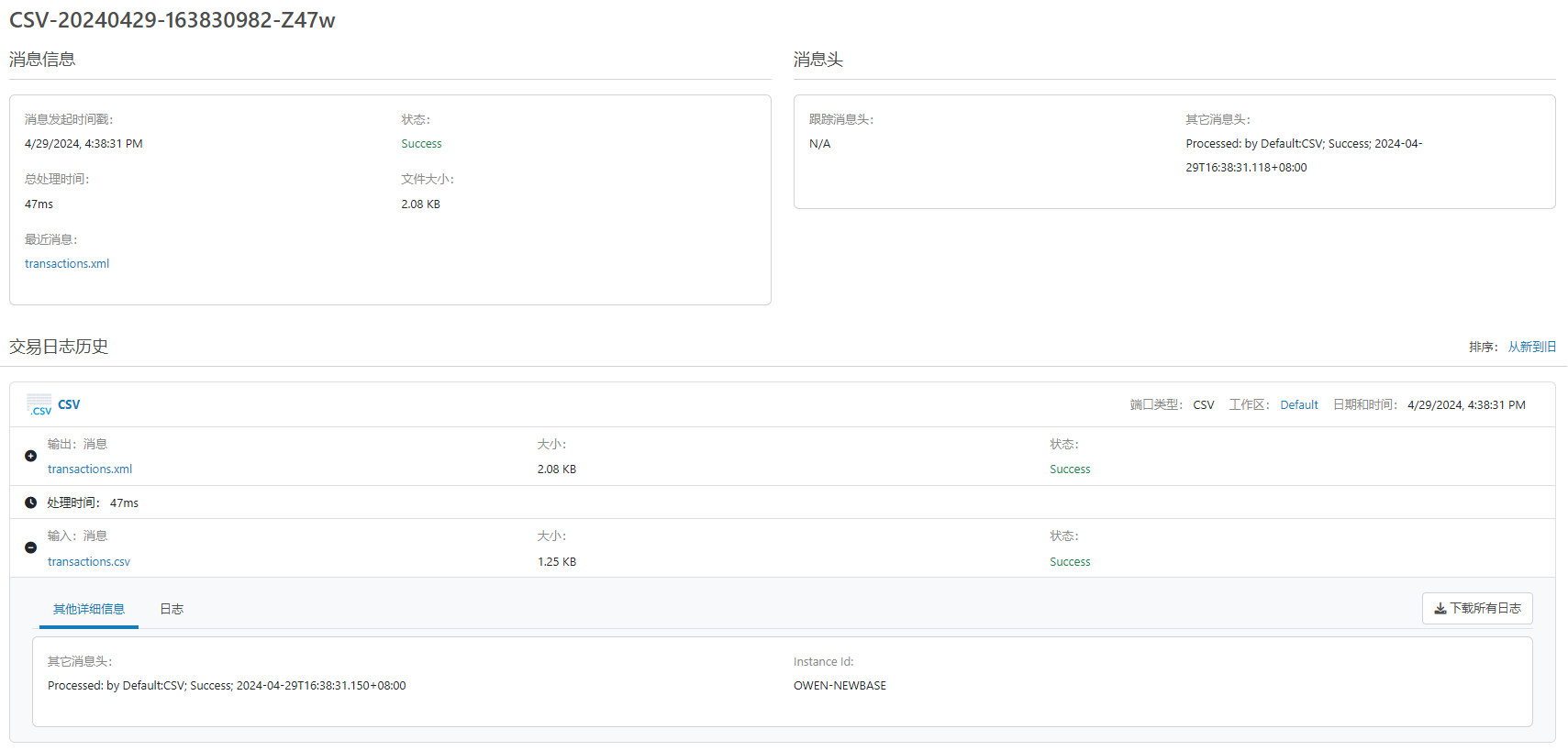The image size is (1568, 751).
Task: Expand the output message row plus icon
Action: pyautogui.click(x=30, y=456)
